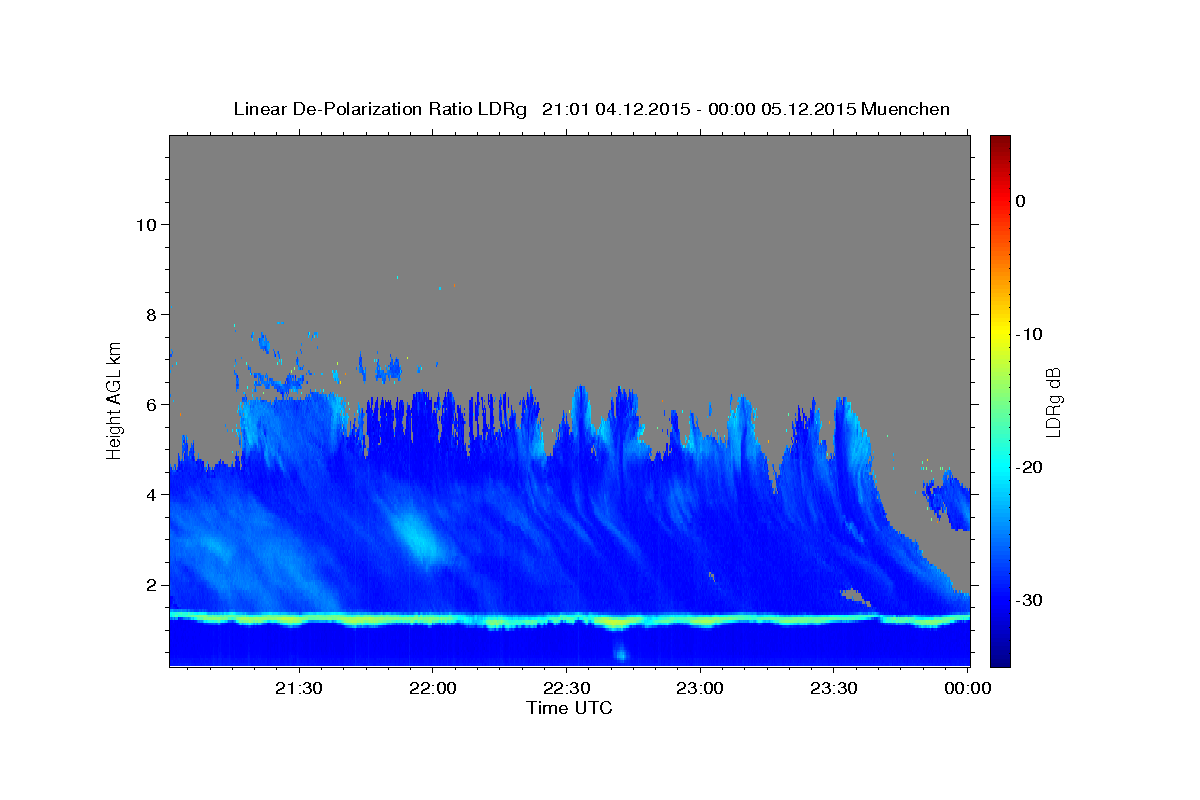Click the '22:30' time tick label
This screenshot has width=1200, height=800.
point(566,689)
